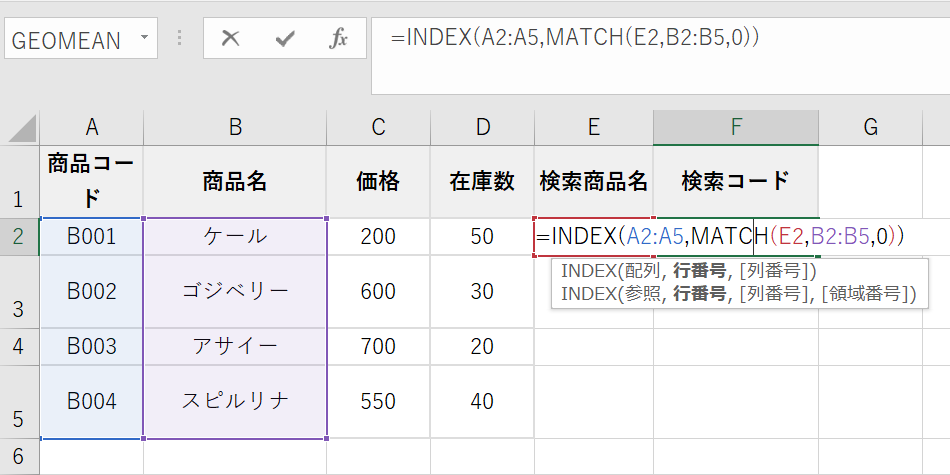Image resolution: width=950 pixels, height=475 pixels.
Task: Click the price cell showing 700
Action: (378, 346)
